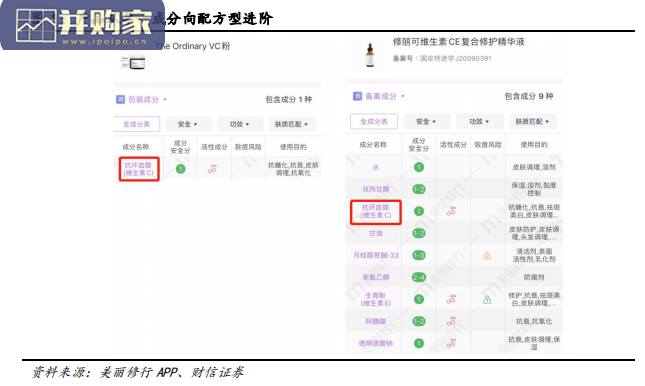
Task: Open 安全 filter in right panel
Action: (426, 121)
